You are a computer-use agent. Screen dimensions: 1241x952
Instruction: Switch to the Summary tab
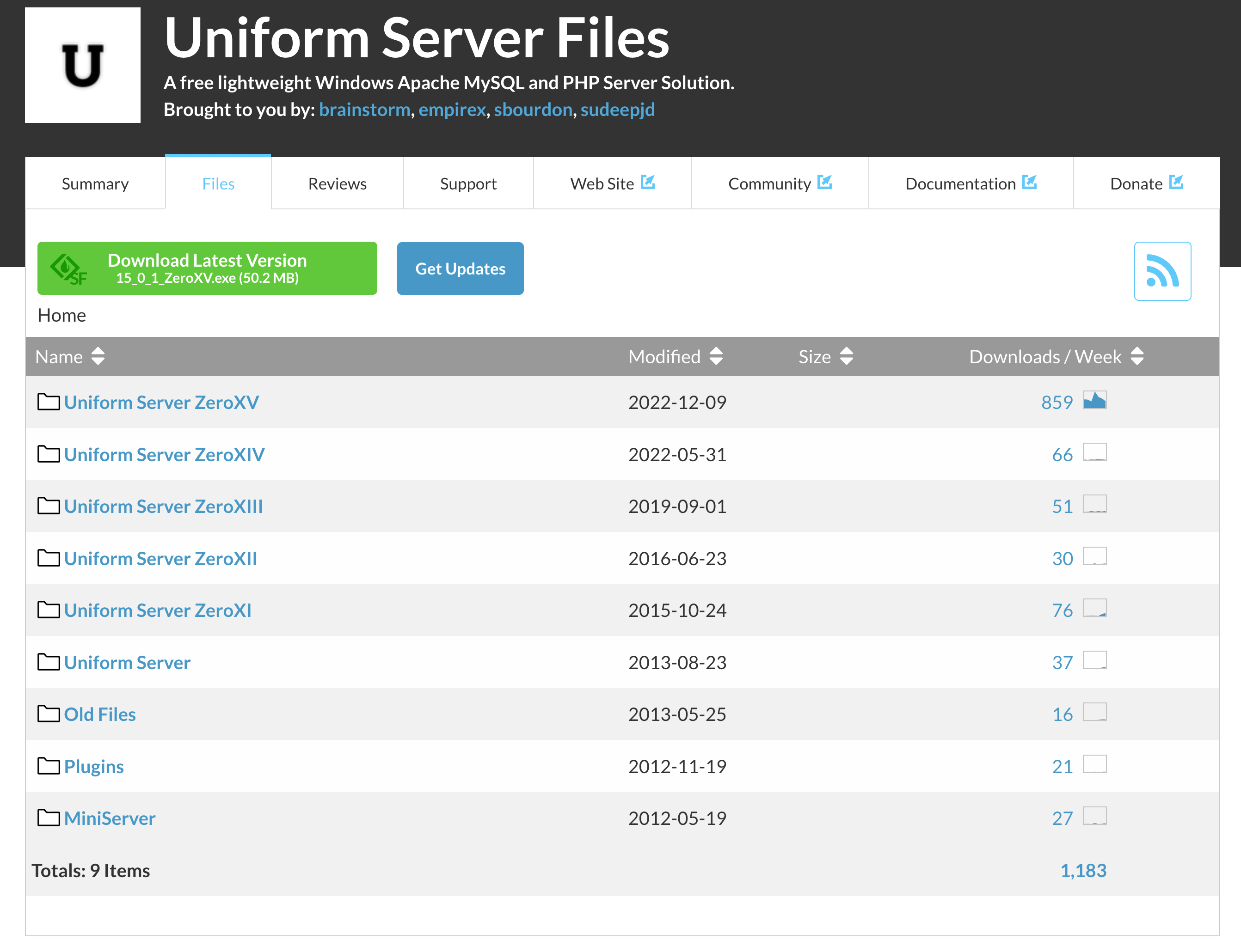point(95,183)
